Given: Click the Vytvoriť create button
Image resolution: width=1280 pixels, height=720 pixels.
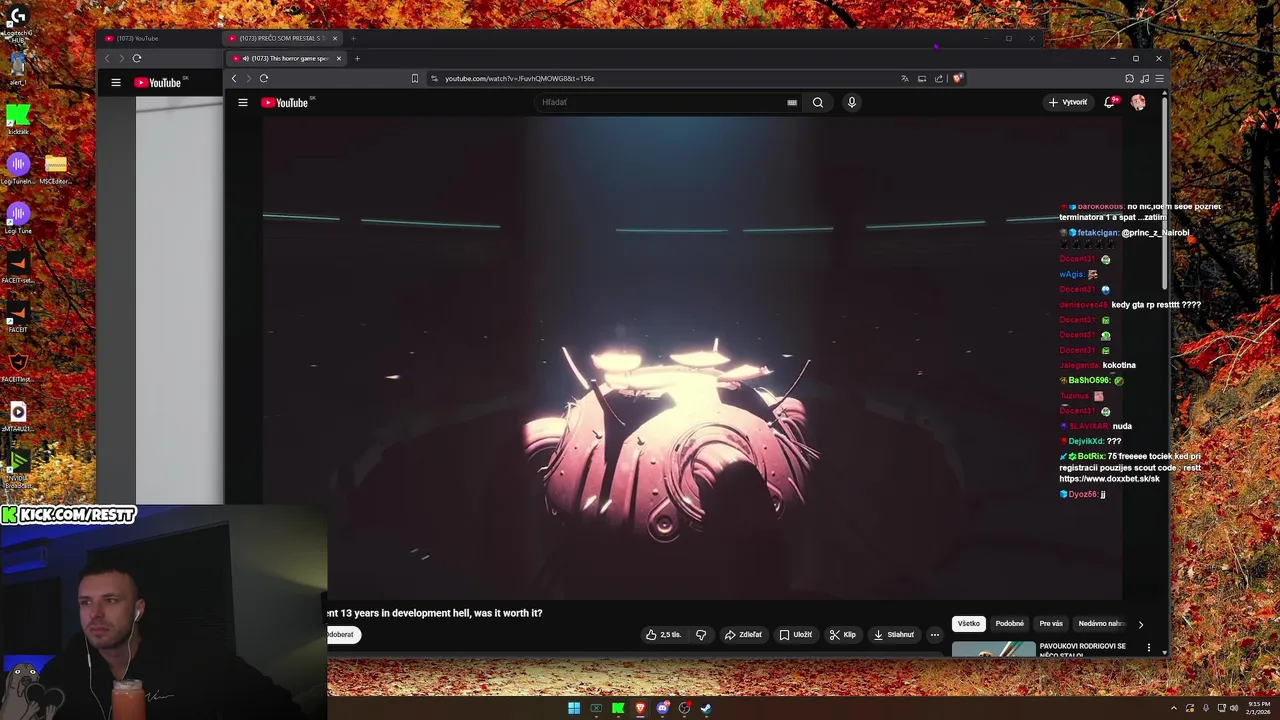Looking at the screenshot, I should [x=1068, y=102].
